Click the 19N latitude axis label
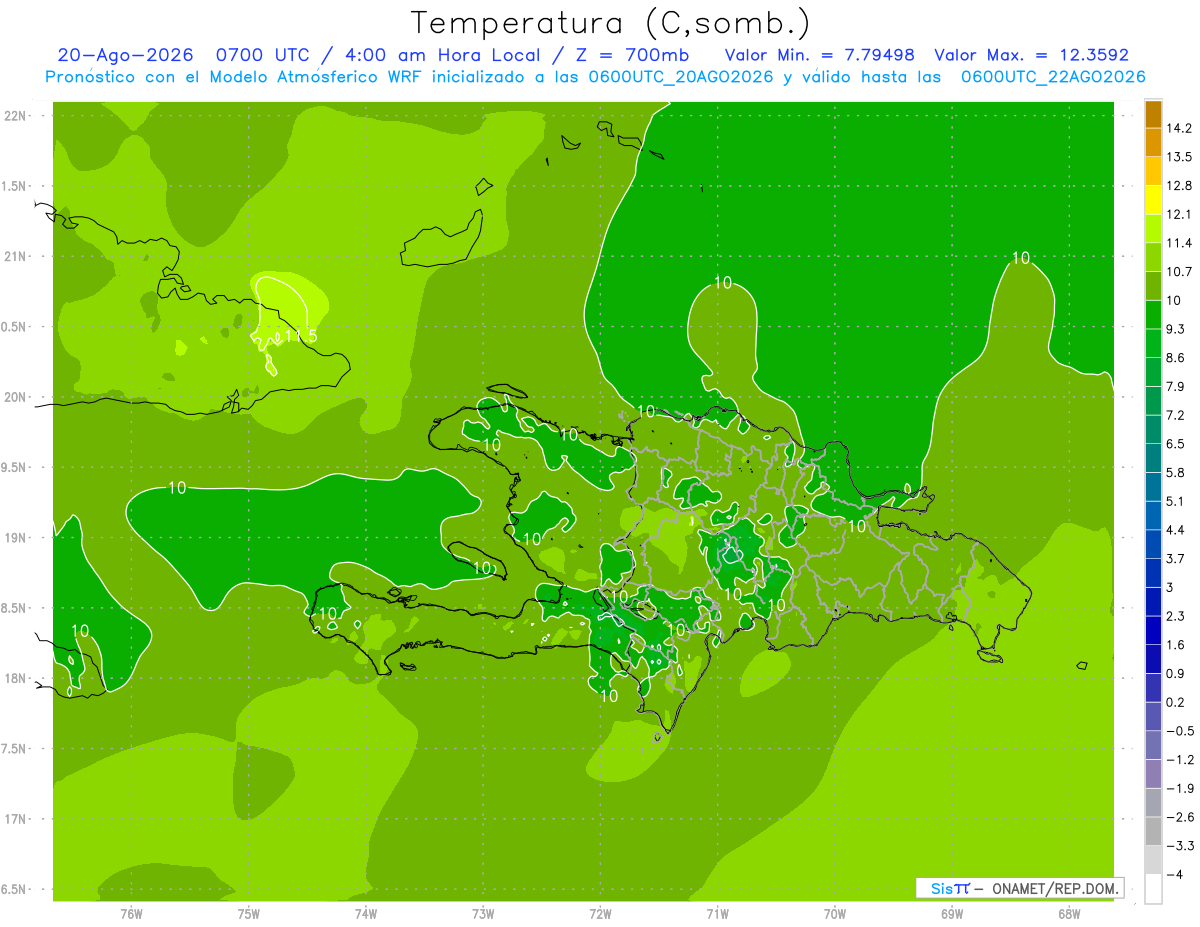Screen dimensions: 1200x927 (15, 538)
